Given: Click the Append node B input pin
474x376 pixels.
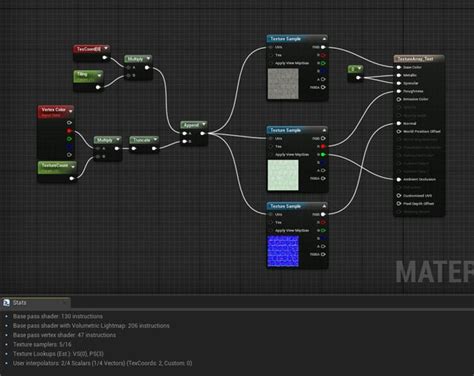Looking at the screenshot, I should click(185, 141).
